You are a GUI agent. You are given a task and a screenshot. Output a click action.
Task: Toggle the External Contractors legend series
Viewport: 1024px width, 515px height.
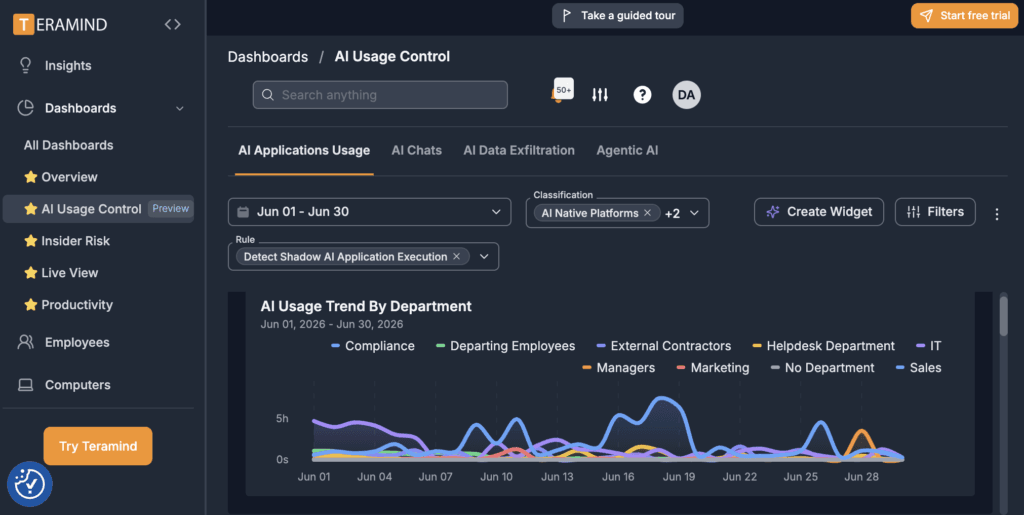click(664, 346)
